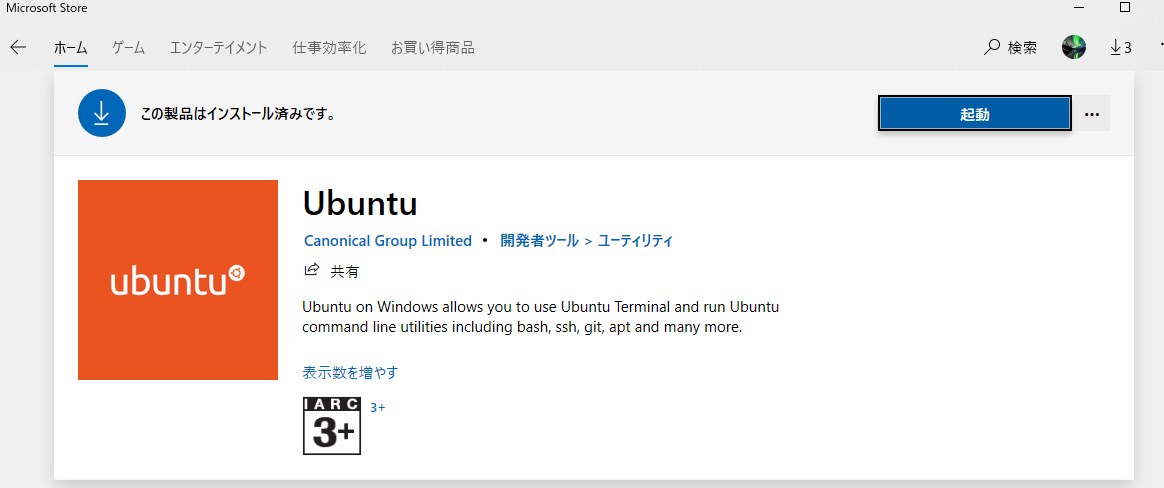Click the Ubuntu orange logo thumbnail
Screen dimensions: 1164x488
[x=177, y=280]
